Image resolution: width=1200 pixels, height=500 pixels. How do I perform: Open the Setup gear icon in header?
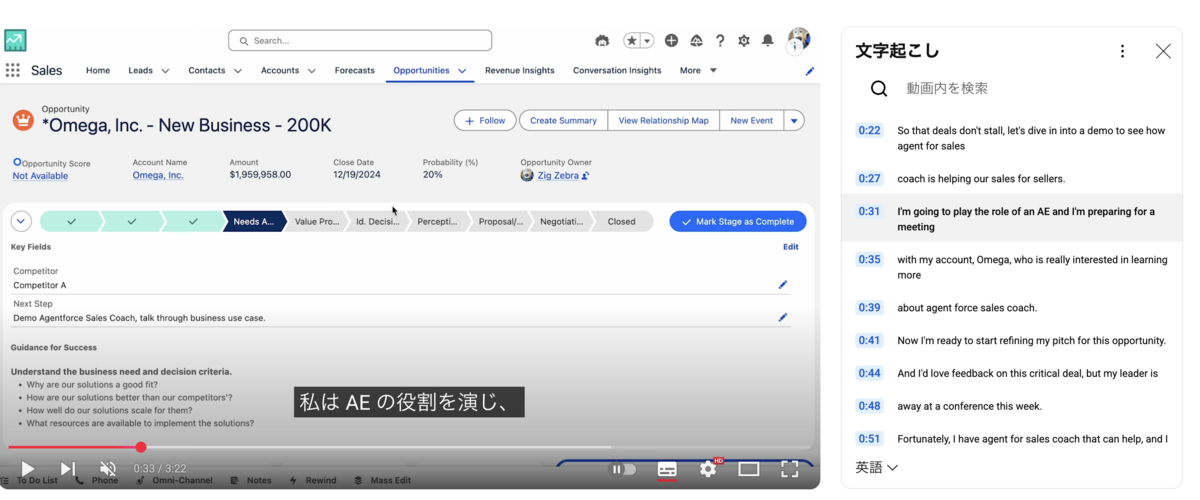744,41
